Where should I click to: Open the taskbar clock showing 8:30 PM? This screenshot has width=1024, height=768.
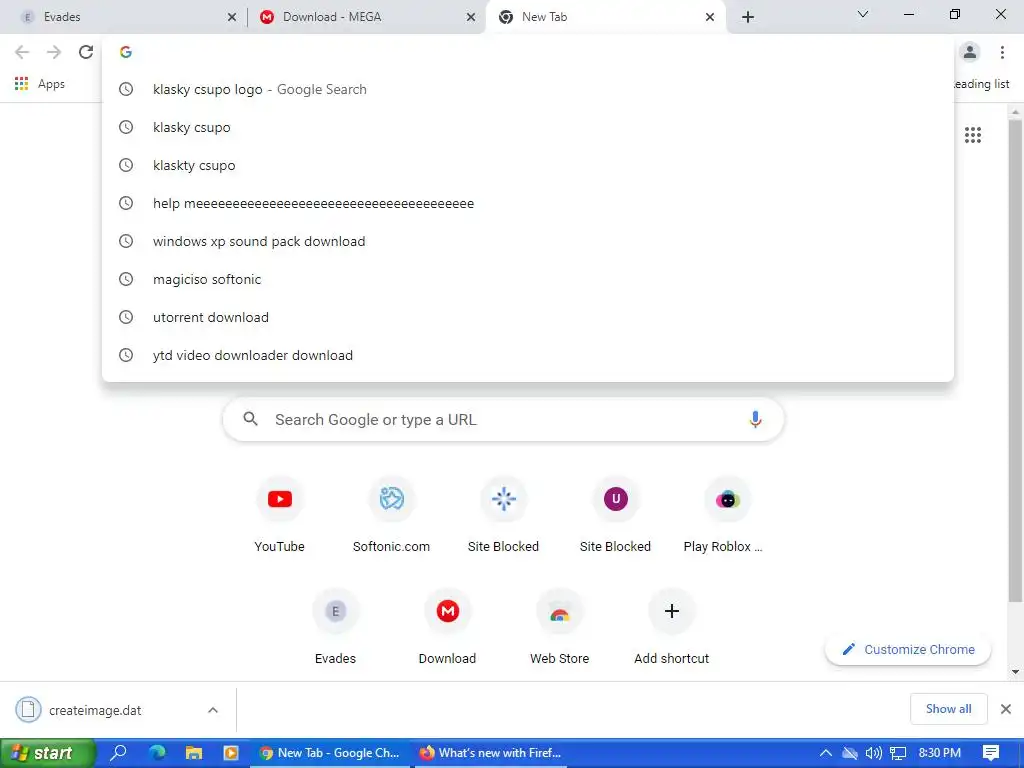click(940, 753)
